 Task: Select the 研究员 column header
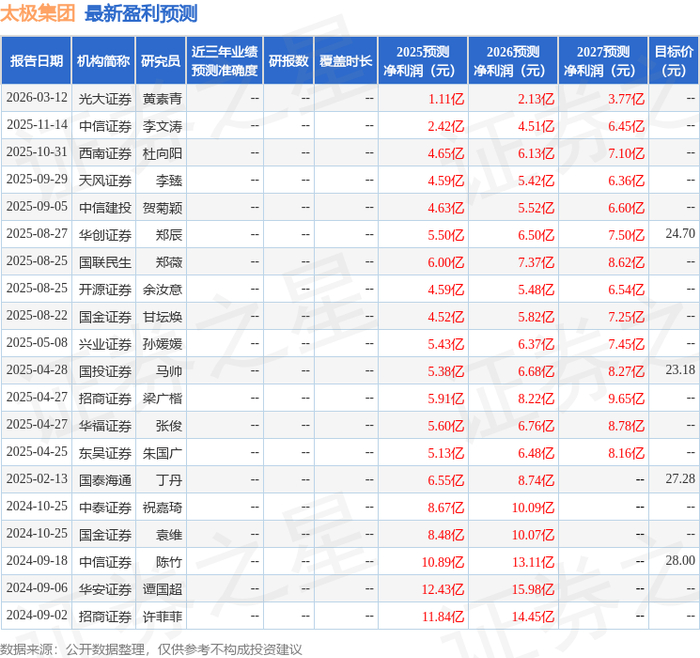pyautogui.click(x=161, y=61)
